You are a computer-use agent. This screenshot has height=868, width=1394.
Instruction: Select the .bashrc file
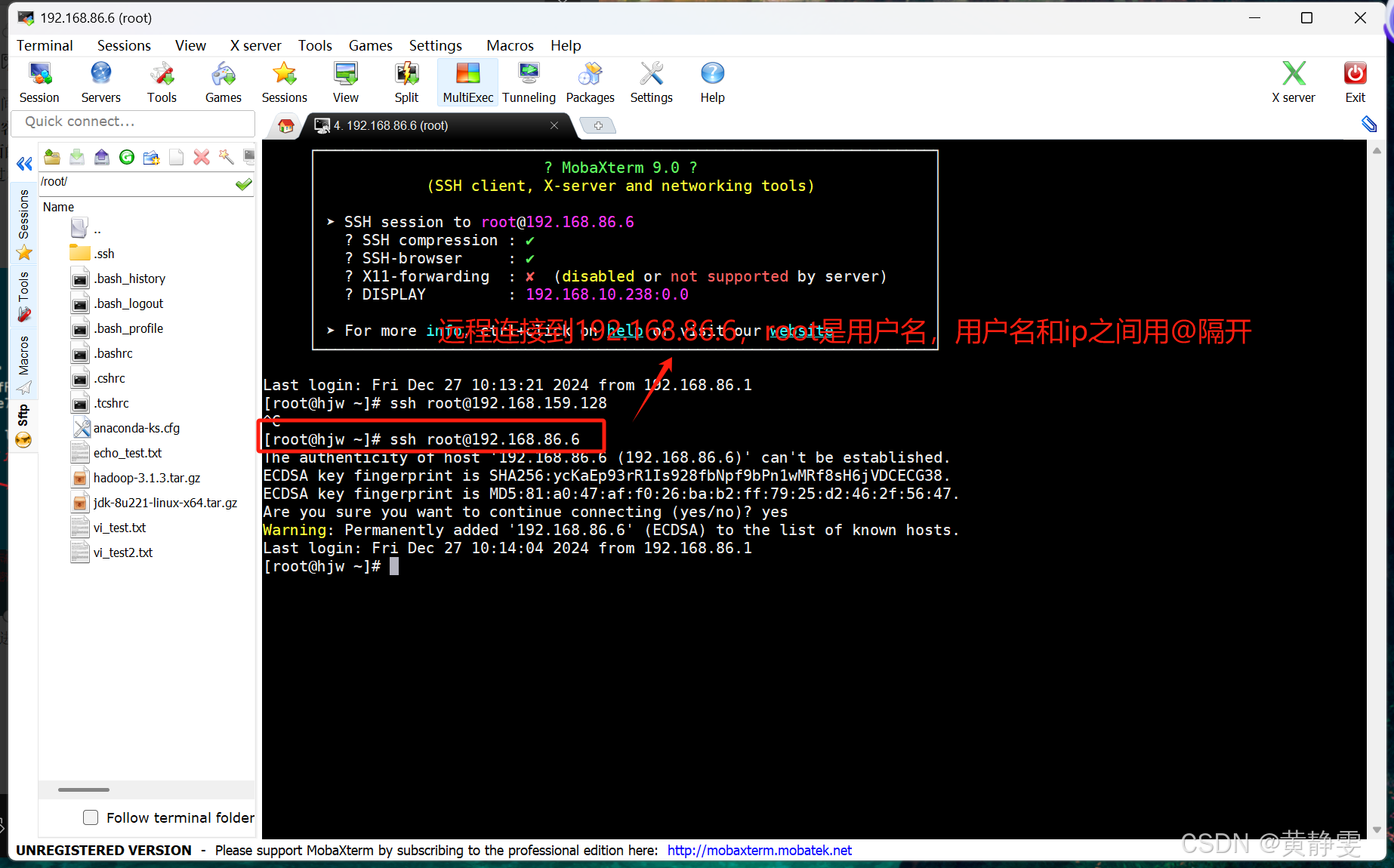[102, 353]
